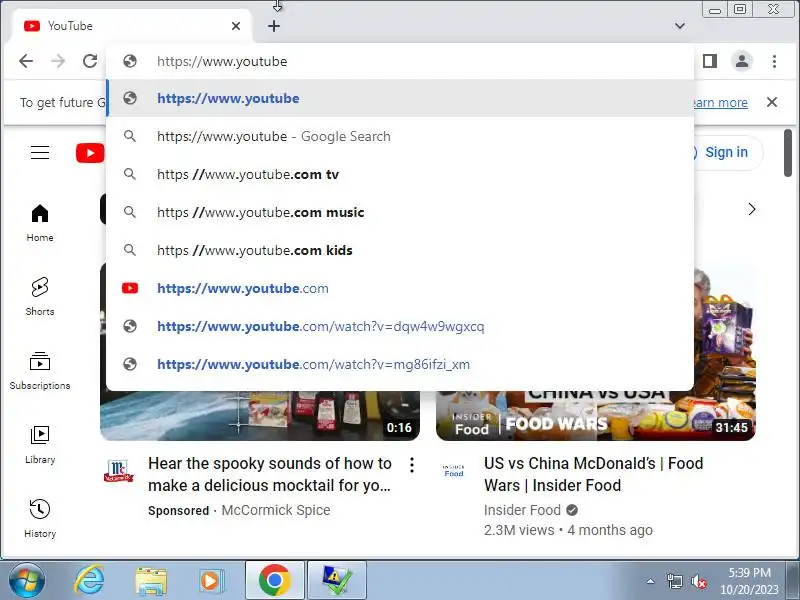800x600 pixels.
Task: Open the McCormick mocktail video thumbnail
Action: coord(260,415)
